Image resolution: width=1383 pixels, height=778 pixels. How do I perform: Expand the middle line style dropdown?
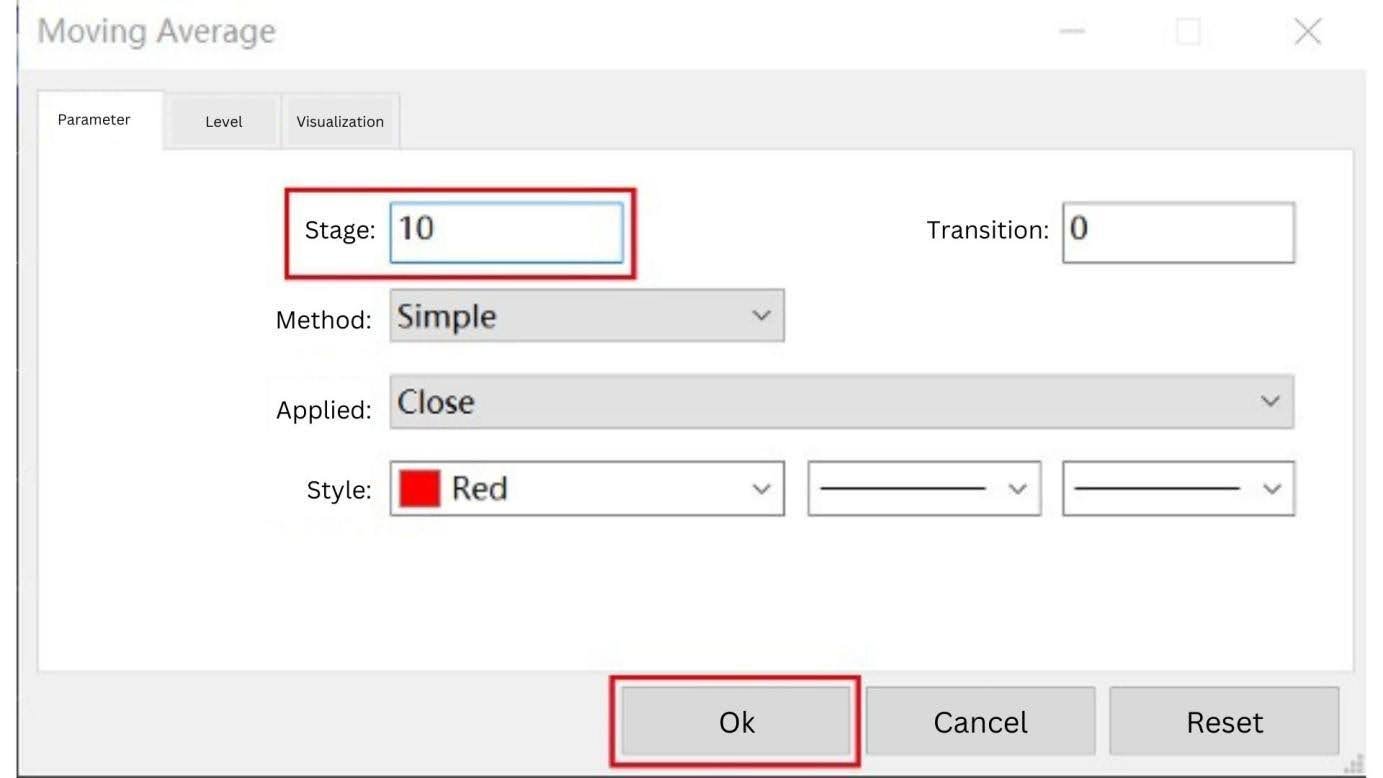923,488
